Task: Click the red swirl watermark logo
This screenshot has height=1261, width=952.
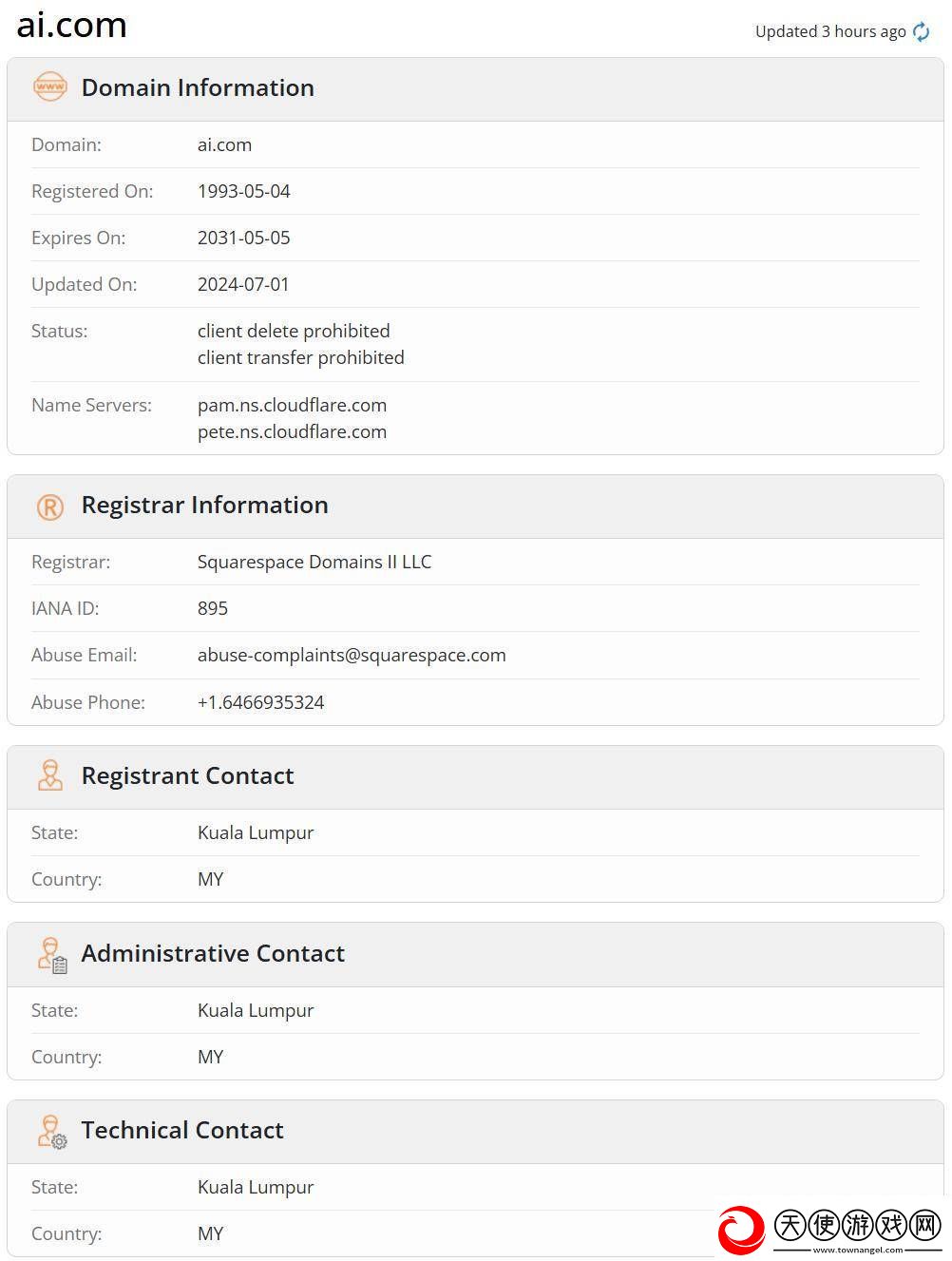Action: pyautogui.click(x=741, y=1230)
